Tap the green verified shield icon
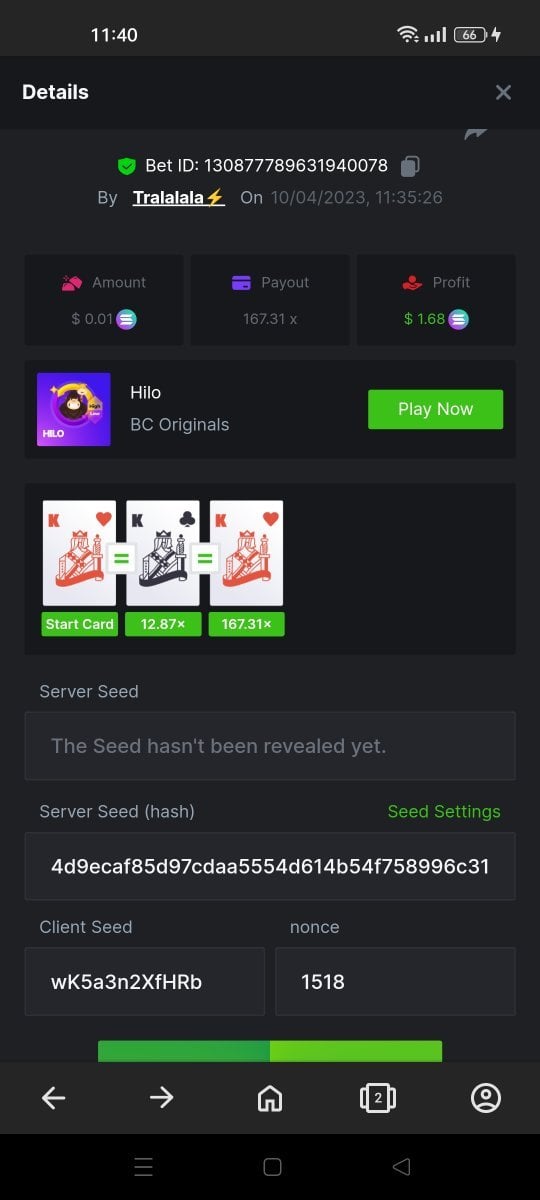 tap(127, 166)
